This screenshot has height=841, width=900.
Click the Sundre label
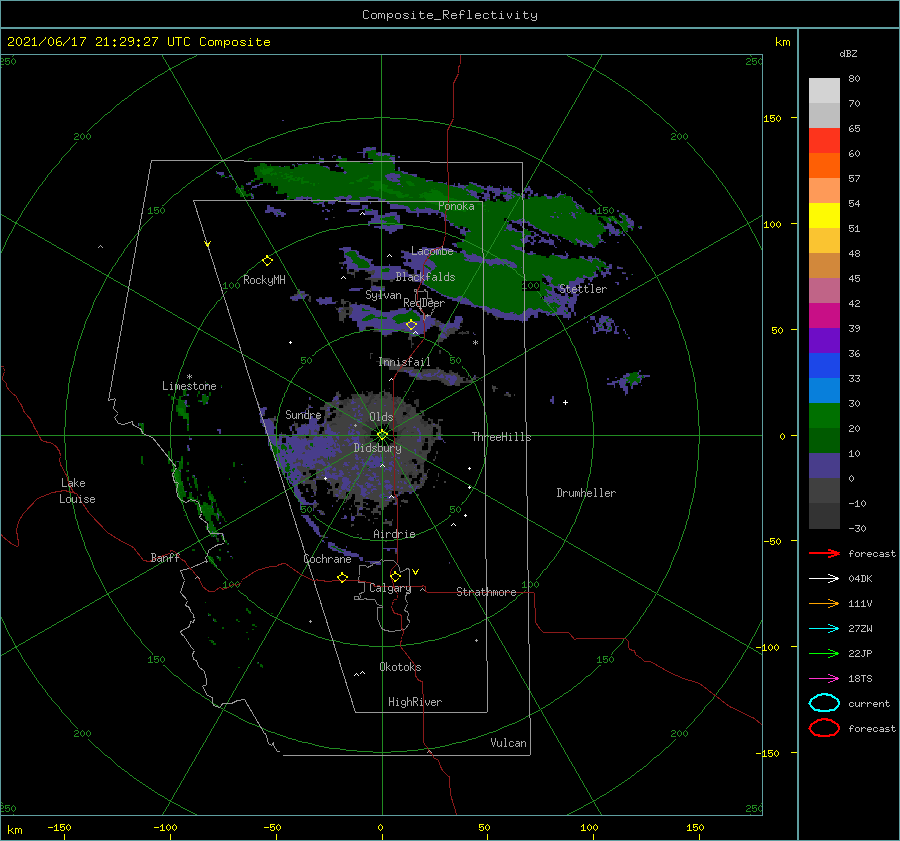tap(303, 414)
